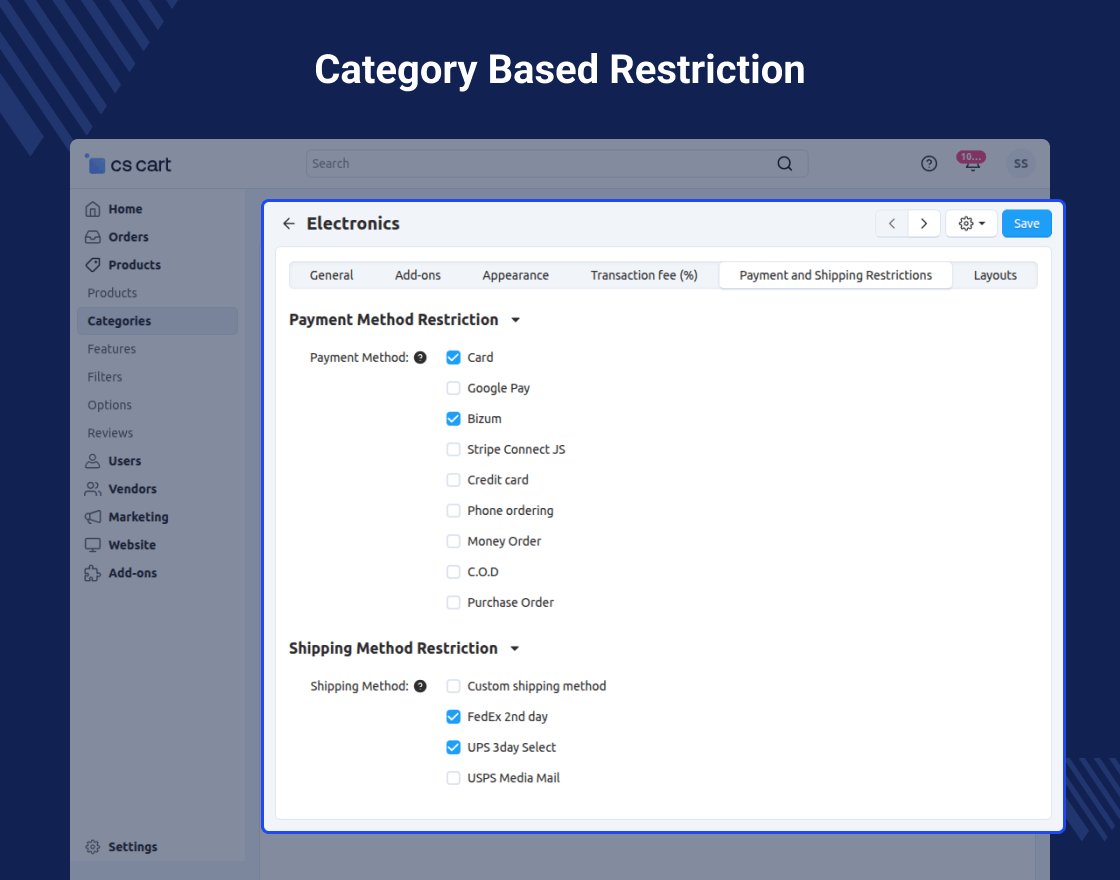Tick the Credit card checkbox
The image size is (1120, 880).
click(x=453, y=480)
